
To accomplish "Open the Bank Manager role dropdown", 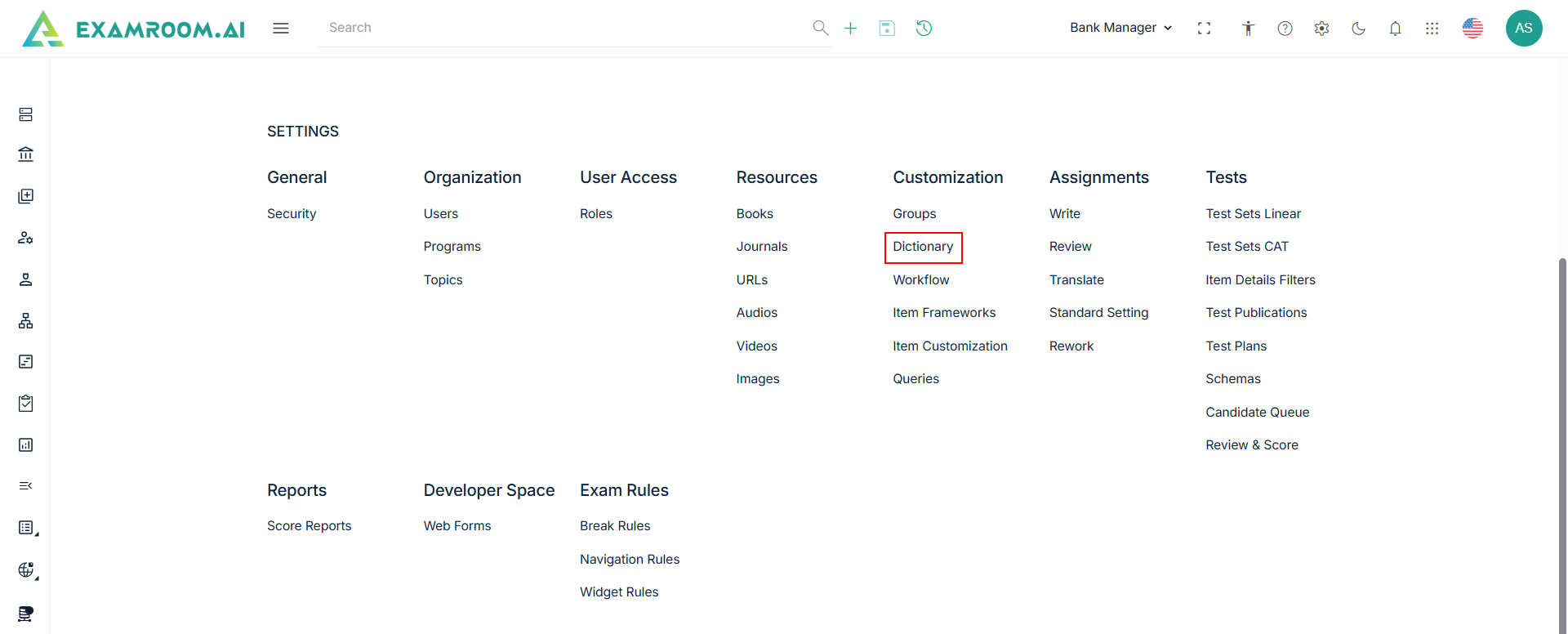I will click(x=1120, y=28).
